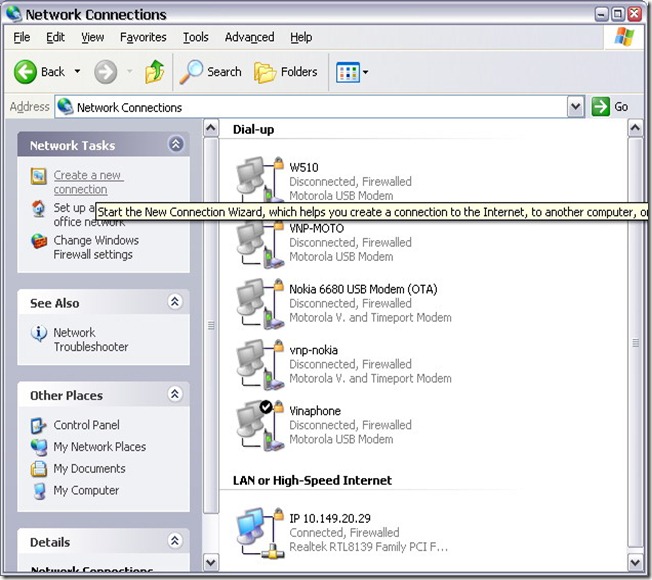Open the Advanced menu
The image size is (652, 580).
coord(249,37)
